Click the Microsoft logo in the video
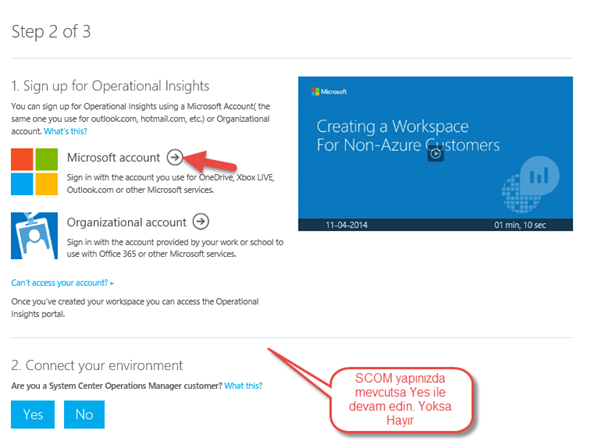The width and height of the screenshot is (605, 445). pos(329,91)
